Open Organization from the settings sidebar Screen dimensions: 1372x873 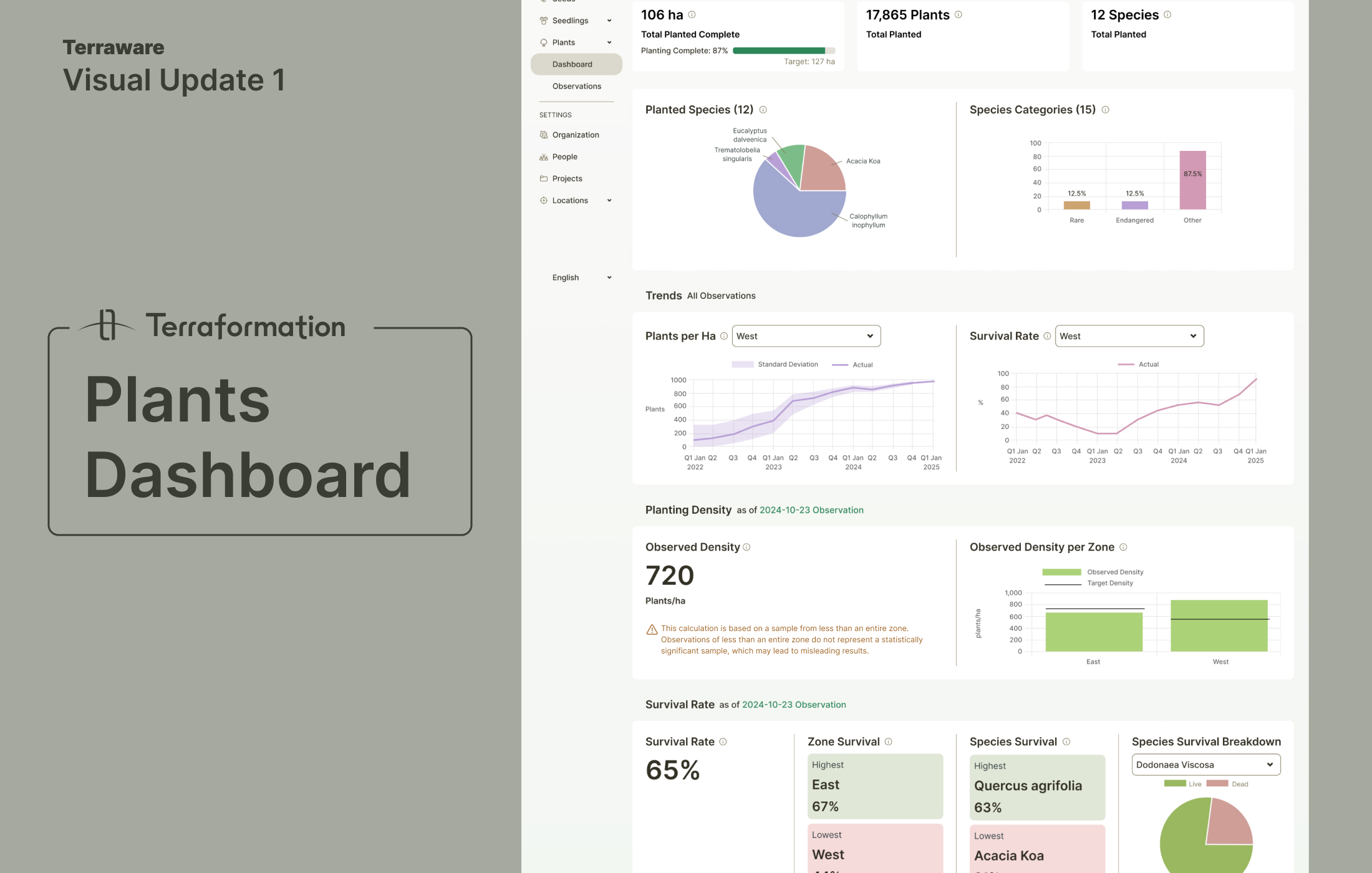pos(543,135)
